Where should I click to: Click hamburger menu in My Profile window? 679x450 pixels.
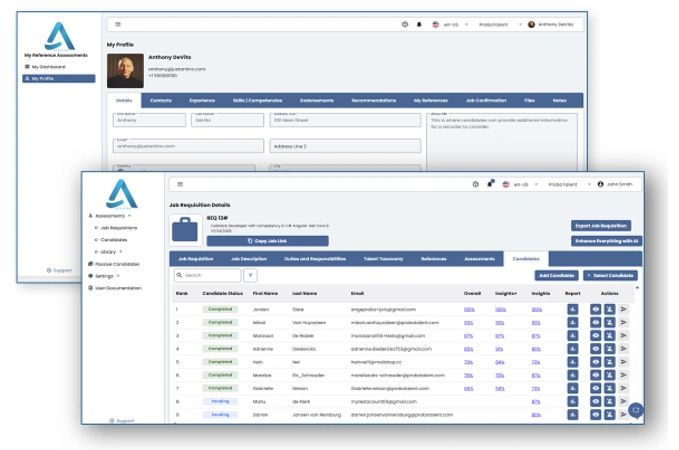(x=118, y=24)
